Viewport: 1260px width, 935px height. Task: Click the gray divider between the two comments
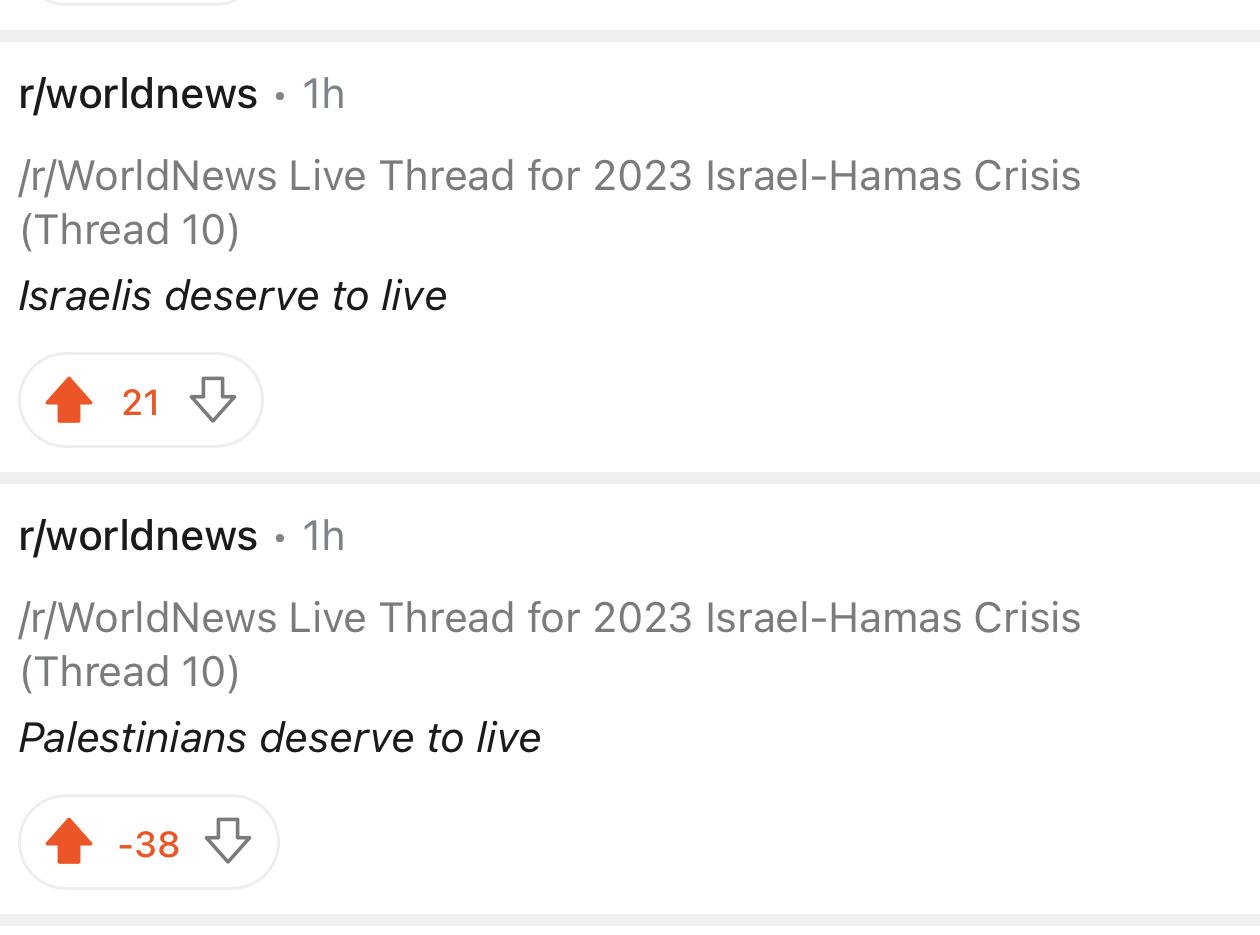click(x=630, y=478)
